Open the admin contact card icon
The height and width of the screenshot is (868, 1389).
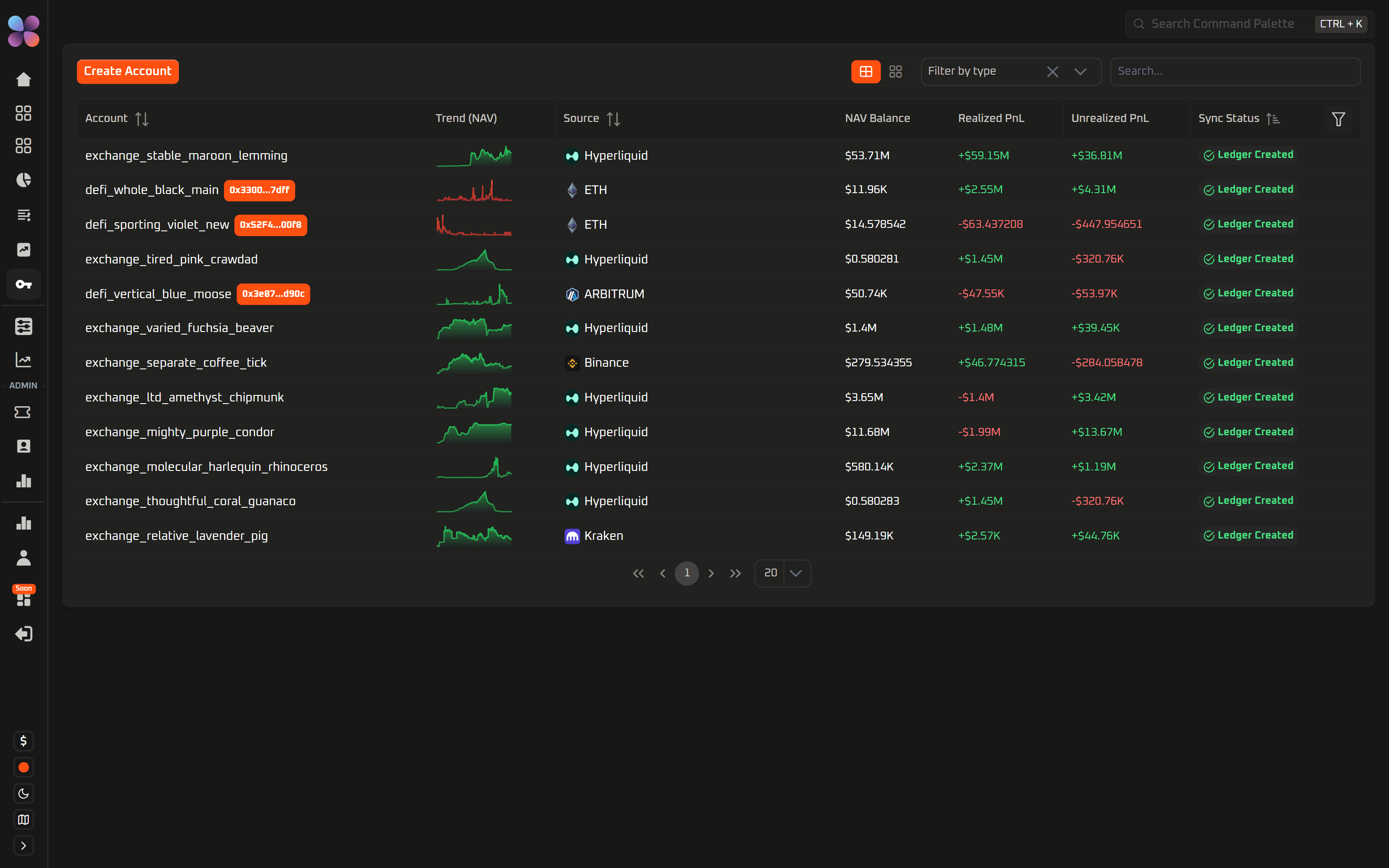point(23,446)
